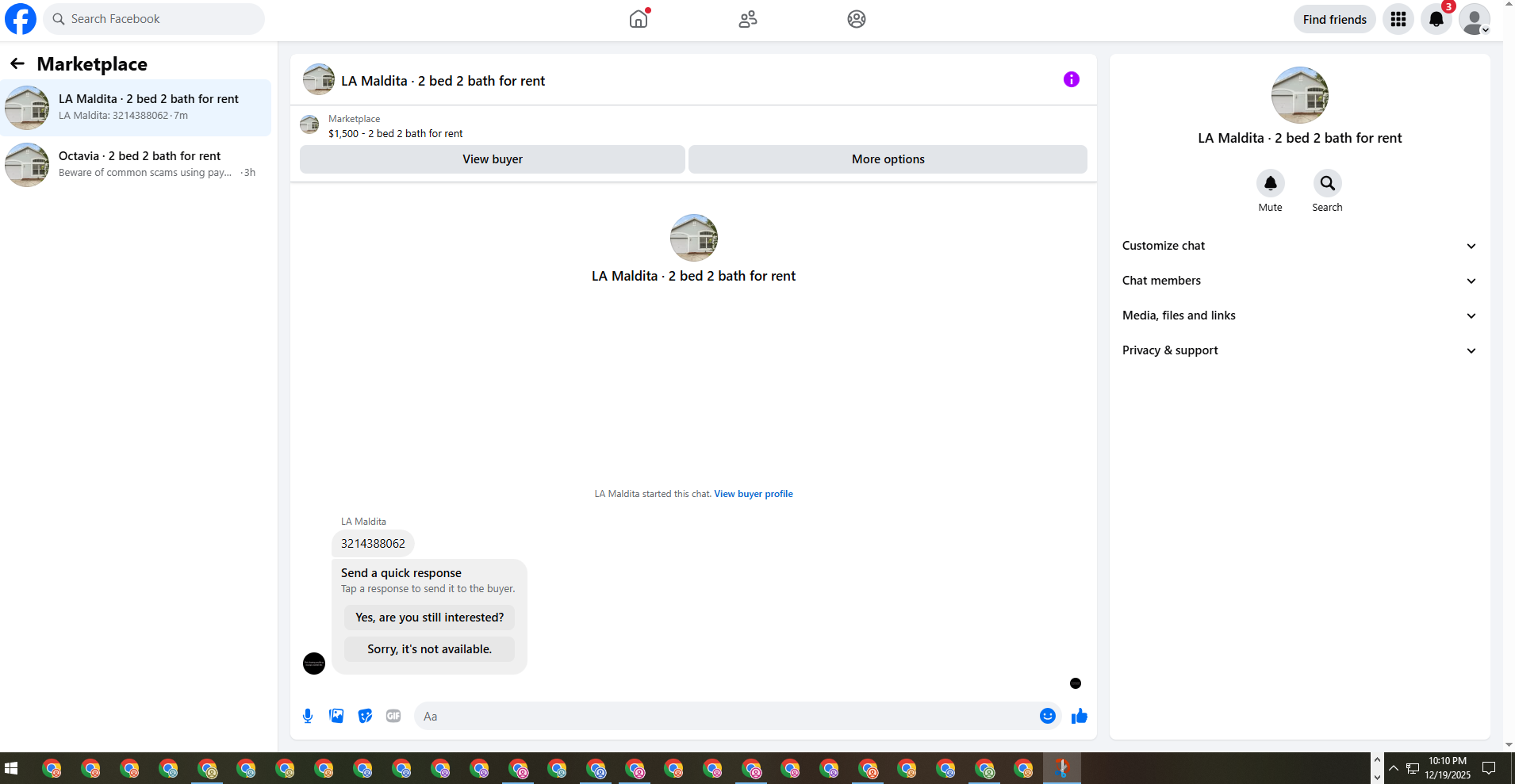Viewport: 1515px width, 784px height.
Task: Click the page scrollbar down arrow
Action: [x=1509, y=745]
